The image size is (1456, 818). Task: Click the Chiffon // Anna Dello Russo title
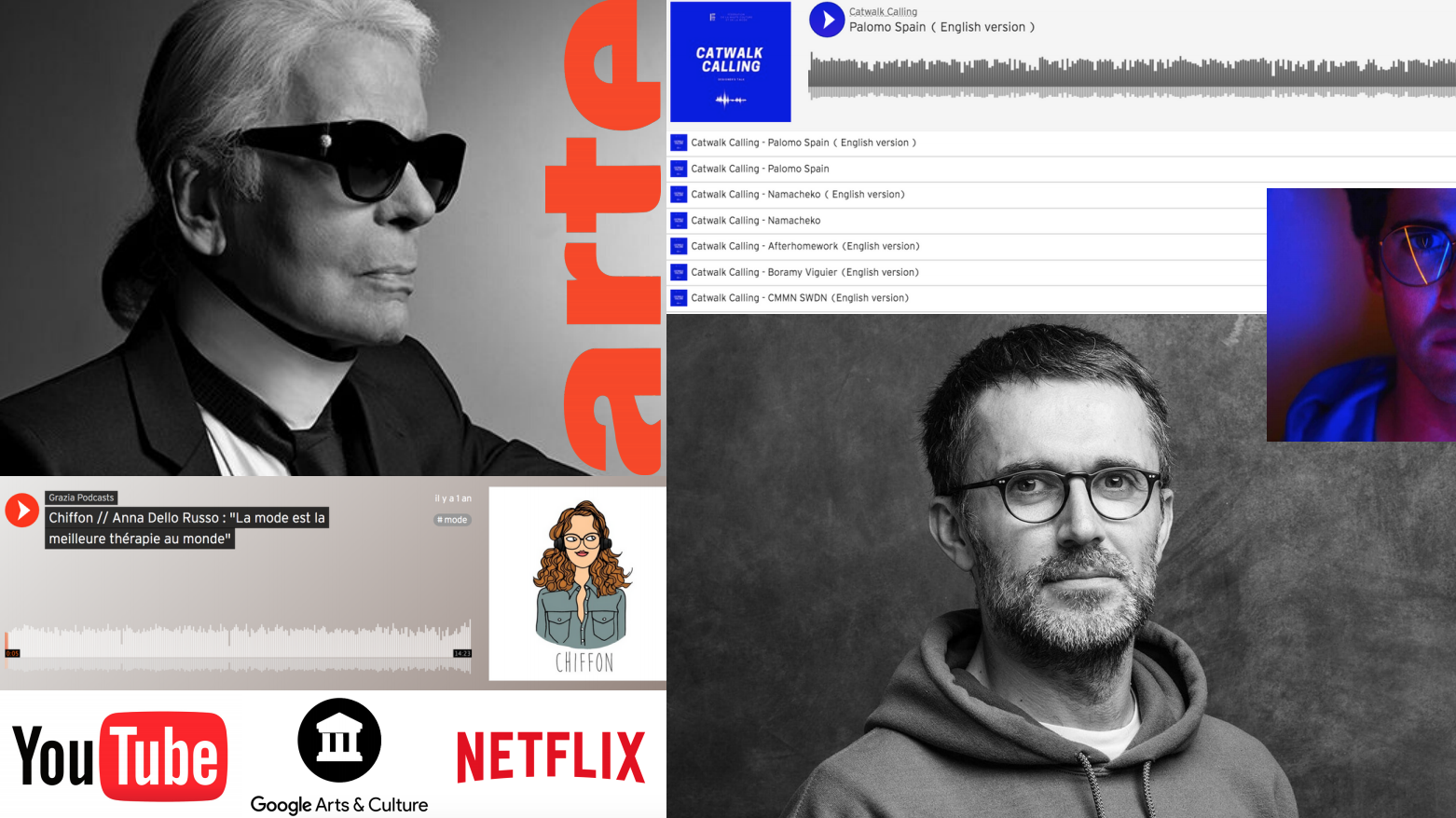(186, 527)
